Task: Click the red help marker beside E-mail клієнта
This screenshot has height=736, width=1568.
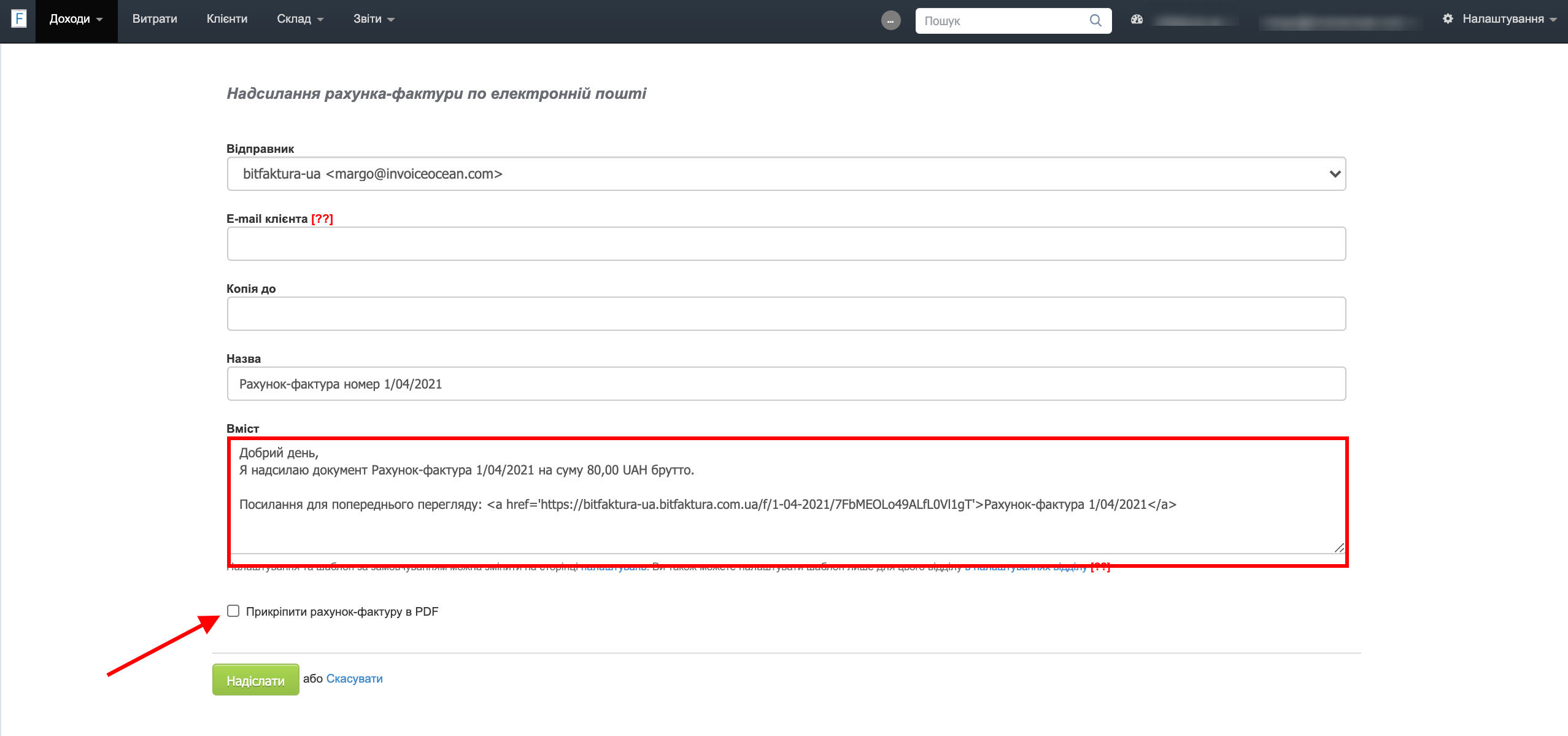Action: click(x=322, y=219)
